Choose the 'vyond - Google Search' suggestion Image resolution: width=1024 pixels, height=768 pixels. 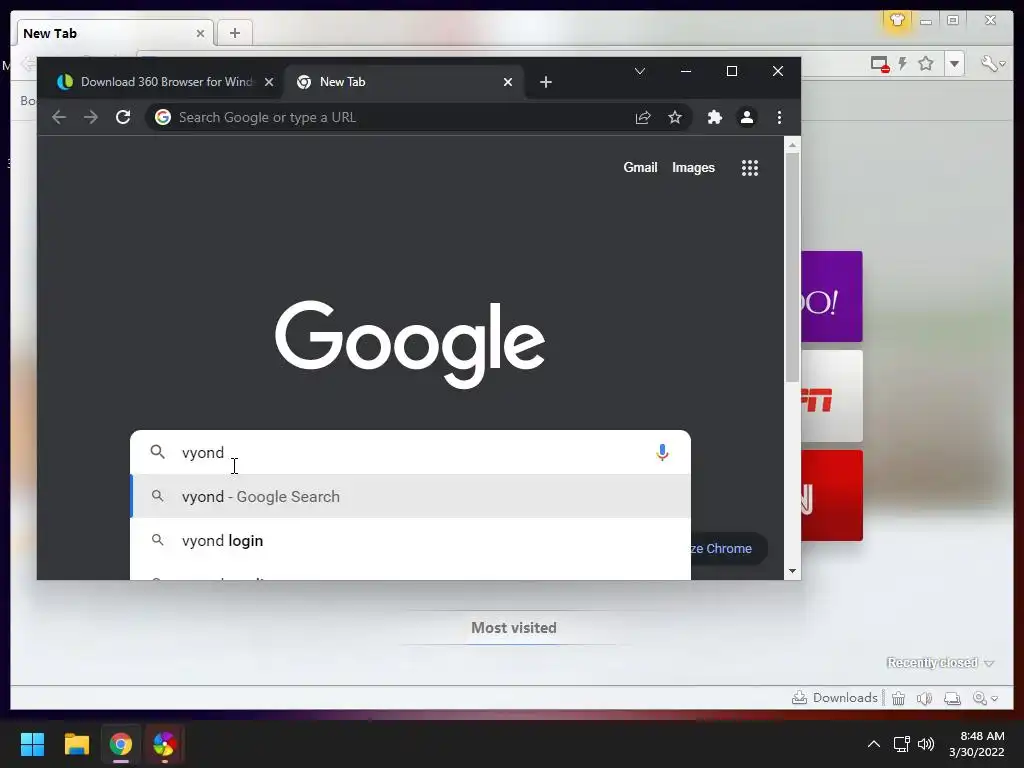click(410, 496)
